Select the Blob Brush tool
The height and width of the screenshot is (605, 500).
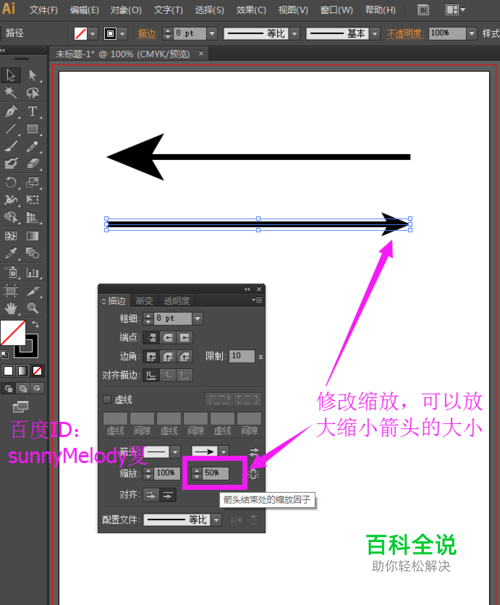pyautogui.click(x=11, y=164)
